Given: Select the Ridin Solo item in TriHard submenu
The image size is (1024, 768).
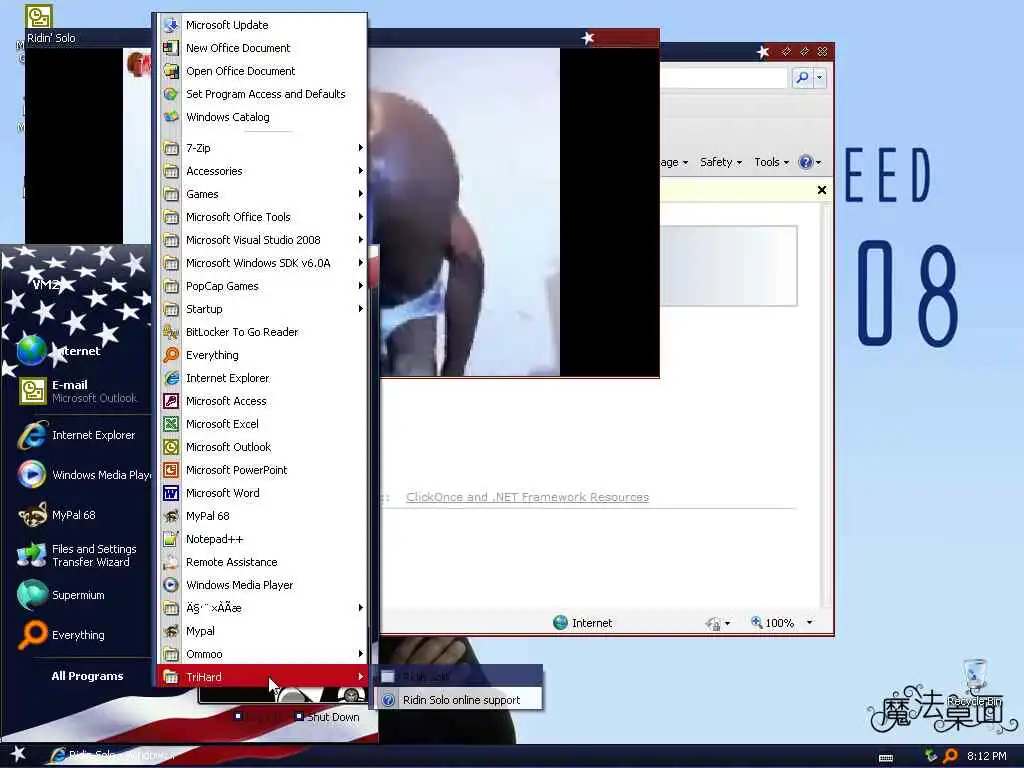Looking at the screenshot, I should [458, 677].
